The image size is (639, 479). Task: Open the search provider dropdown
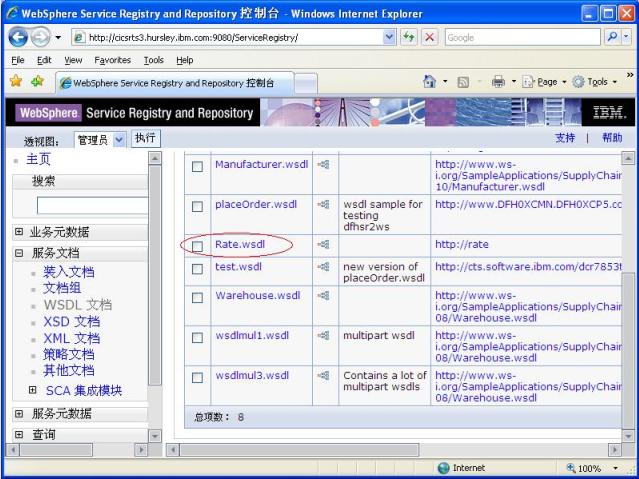(626, 38)
